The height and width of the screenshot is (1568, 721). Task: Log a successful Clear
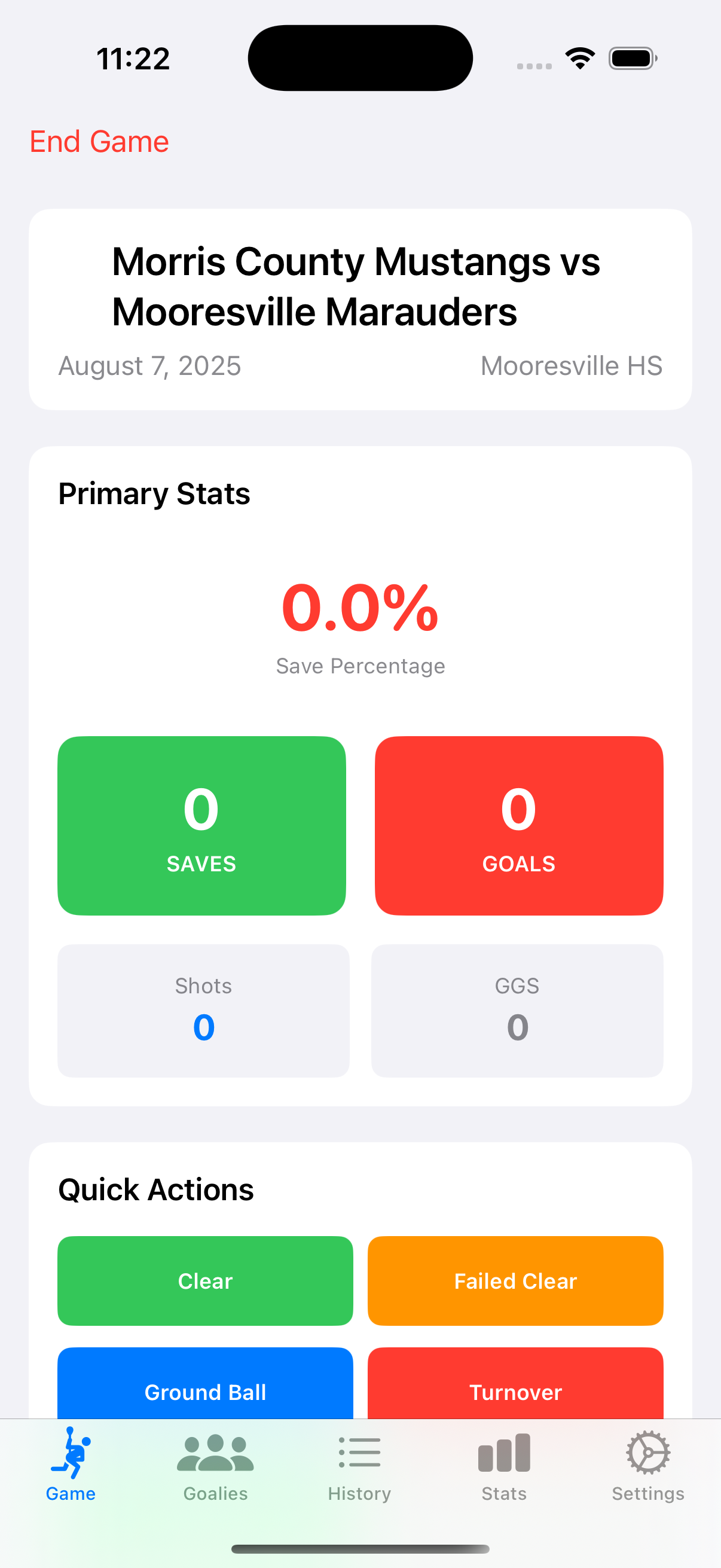204,1281
